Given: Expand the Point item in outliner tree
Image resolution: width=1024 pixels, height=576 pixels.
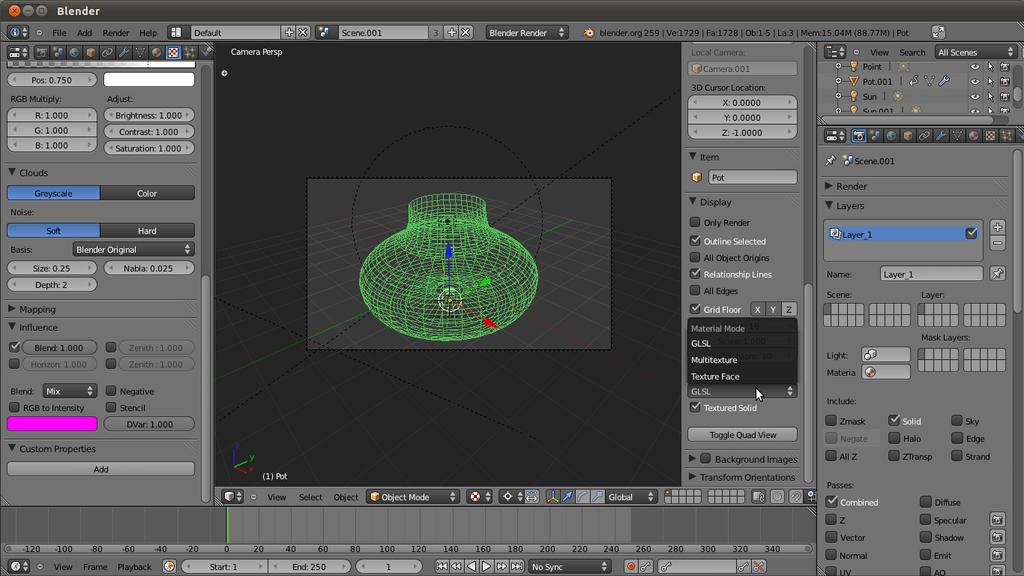Looking at the screenshot, I should (839, 67).
